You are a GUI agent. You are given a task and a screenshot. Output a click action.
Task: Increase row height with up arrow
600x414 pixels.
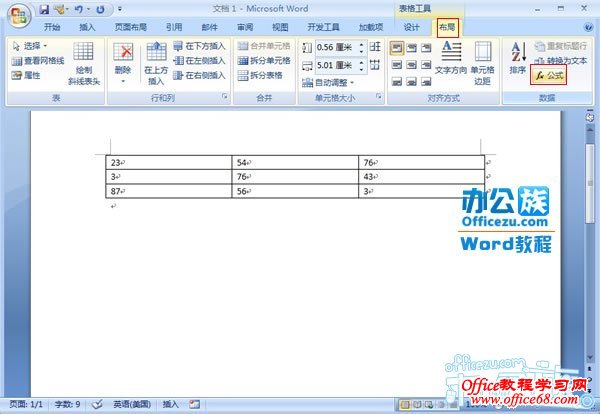[362, 44]
